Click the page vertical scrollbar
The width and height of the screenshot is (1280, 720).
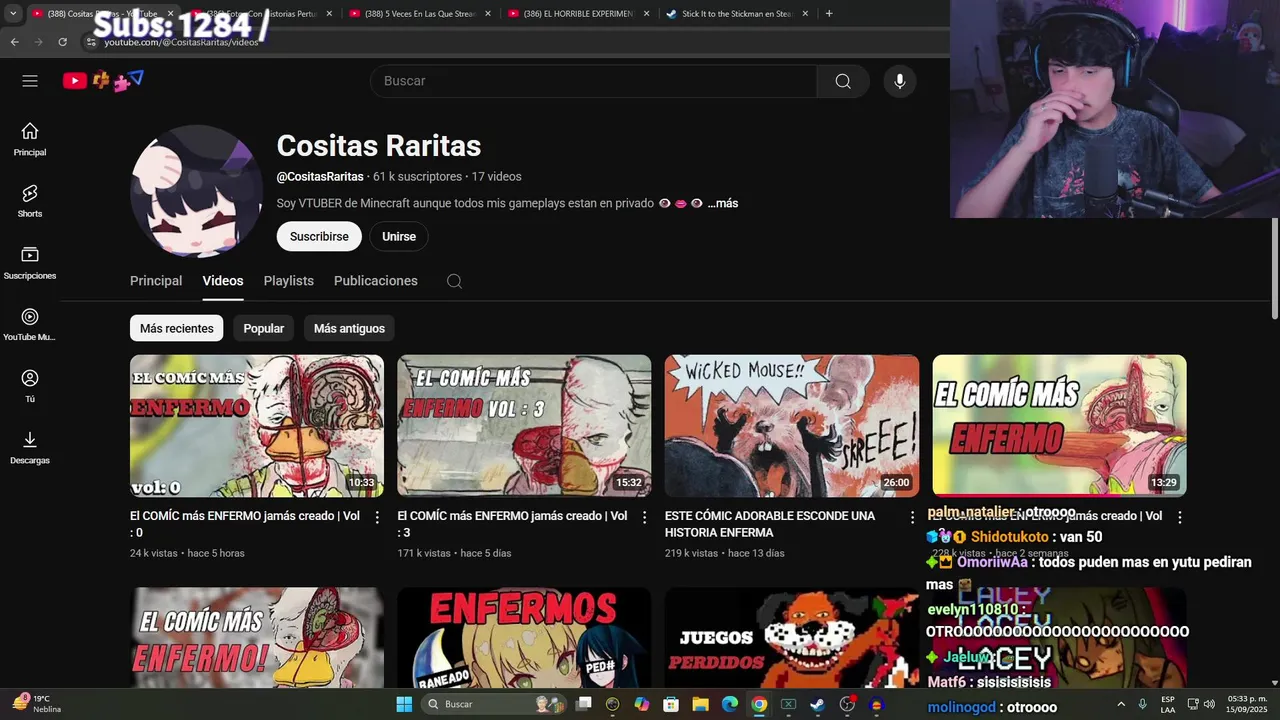[x=1274, y=268]
